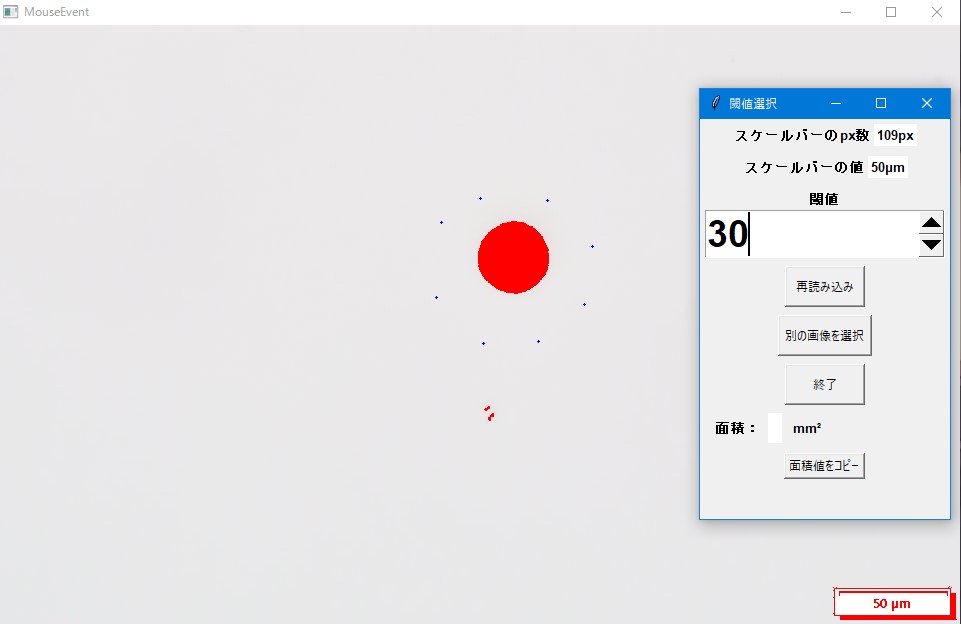Click the 閾値 label above the spinbox
Viewport: 961px width, 624px height.
point(822,198)
